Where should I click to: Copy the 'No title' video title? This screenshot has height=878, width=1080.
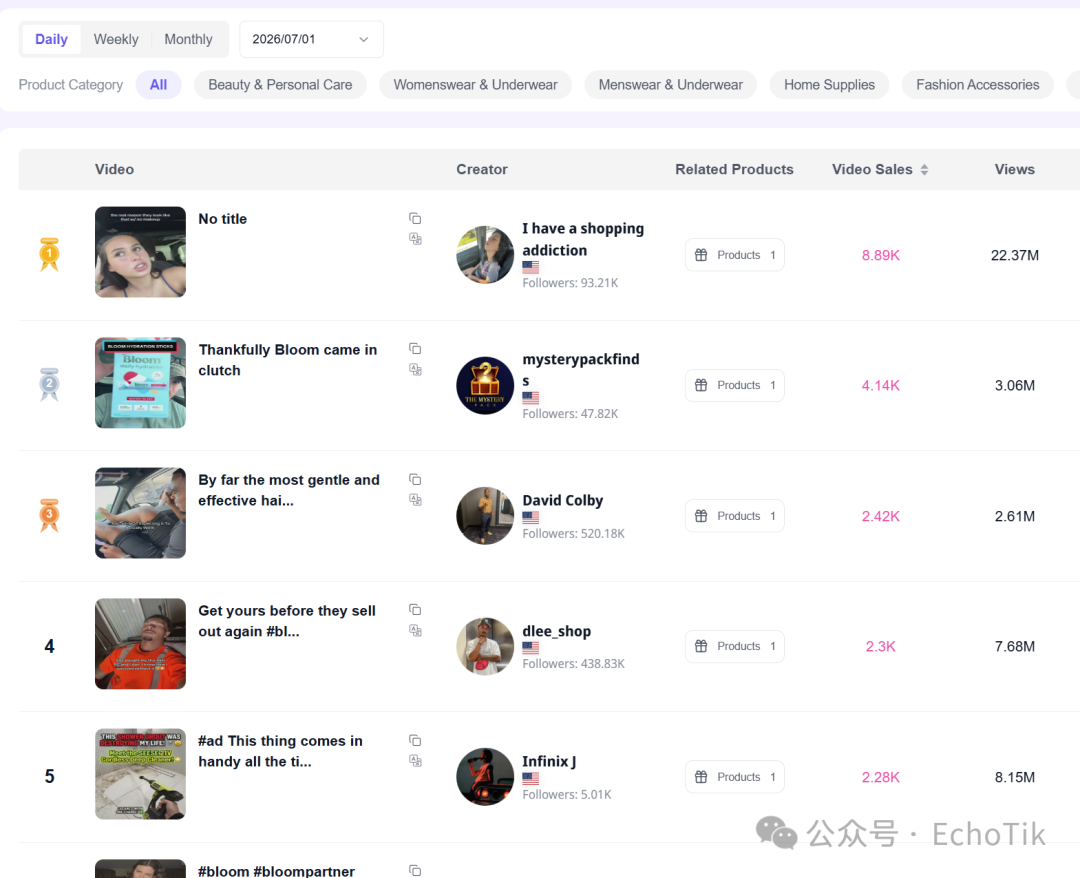(415, 218)
